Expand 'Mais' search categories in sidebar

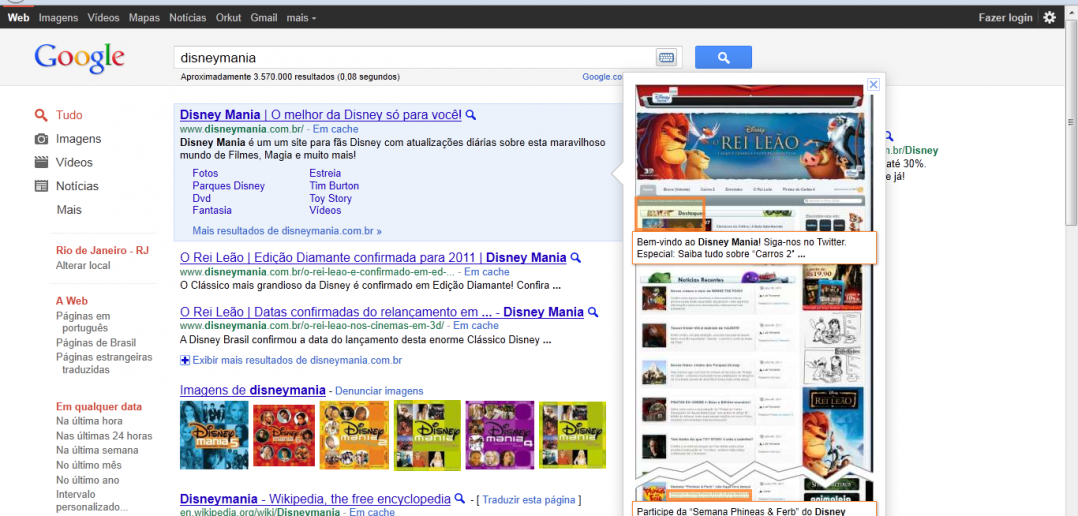pos(69,210)
